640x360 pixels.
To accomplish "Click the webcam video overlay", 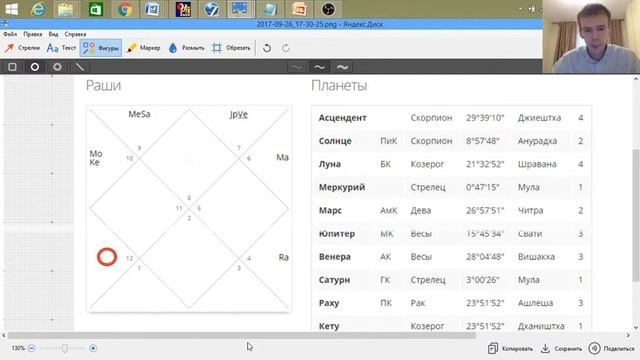I will [x=591, y=37].
